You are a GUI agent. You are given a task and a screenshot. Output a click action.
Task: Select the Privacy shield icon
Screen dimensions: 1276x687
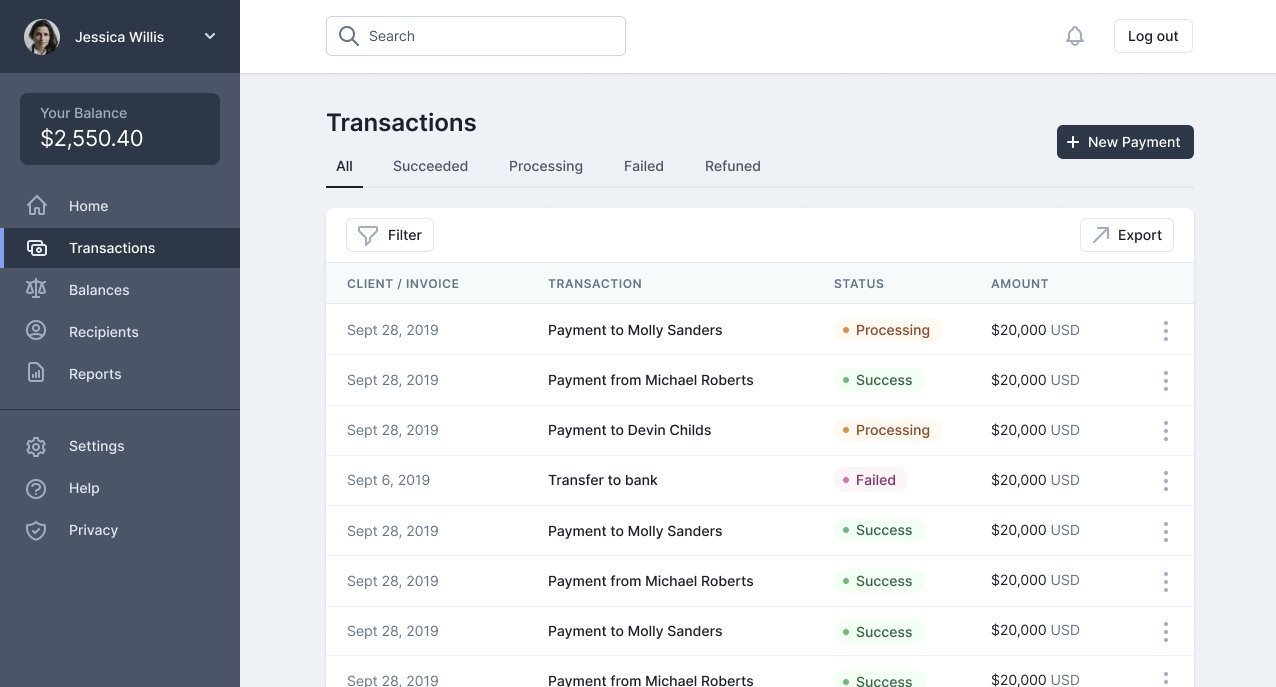point(37,530)
